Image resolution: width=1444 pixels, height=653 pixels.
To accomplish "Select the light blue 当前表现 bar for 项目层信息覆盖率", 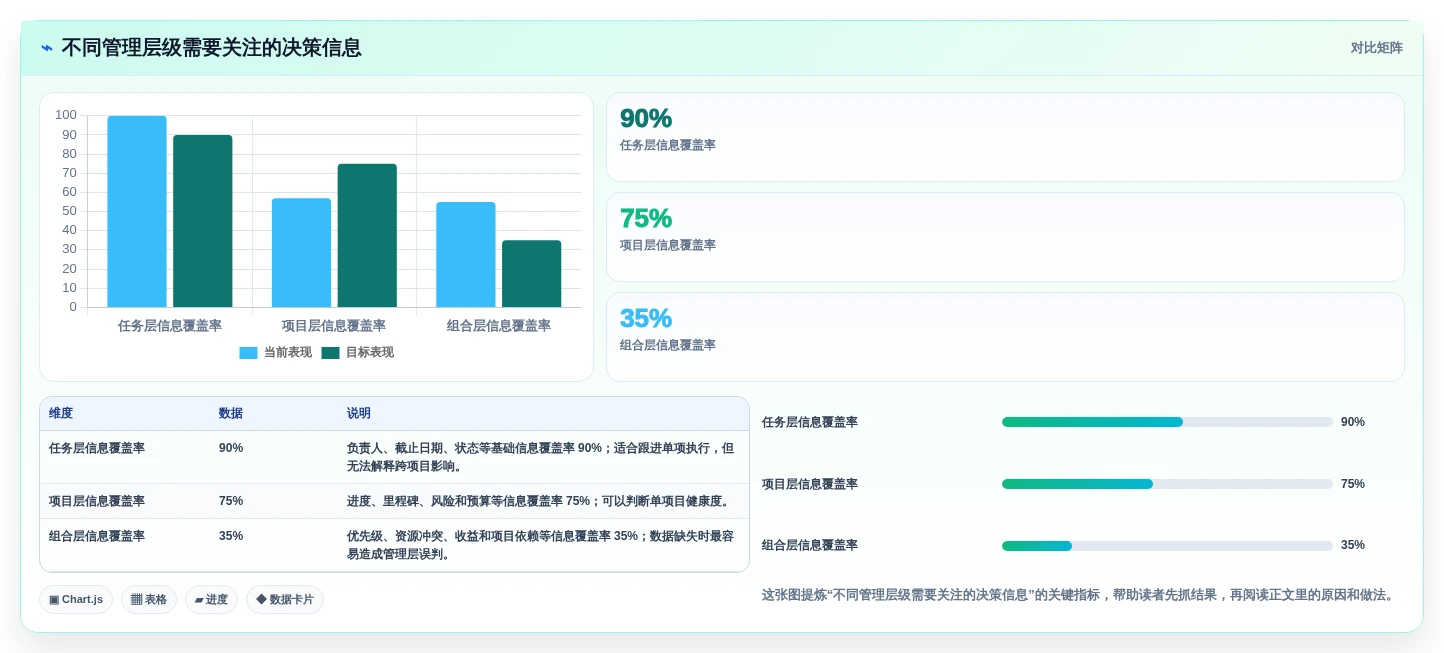I will tap(301, 253).
